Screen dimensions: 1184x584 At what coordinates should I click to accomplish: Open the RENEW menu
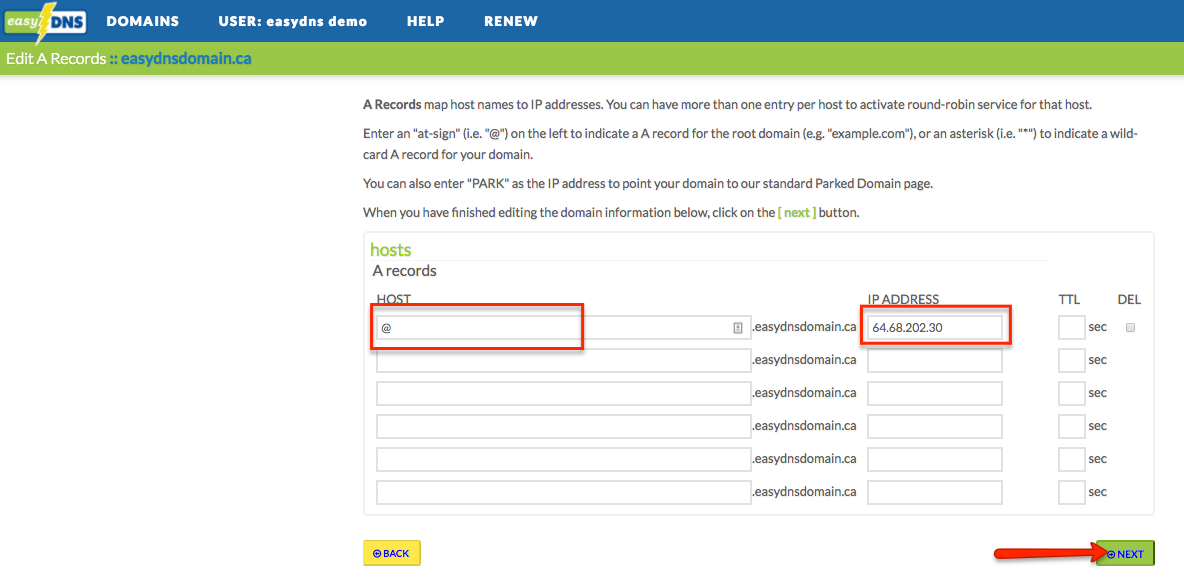[511, 21]
